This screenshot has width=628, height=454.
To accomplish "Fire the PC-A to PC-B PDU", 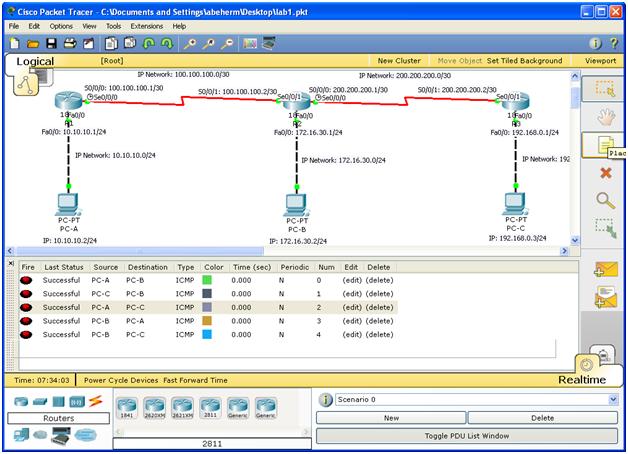I will pos(26,280).
